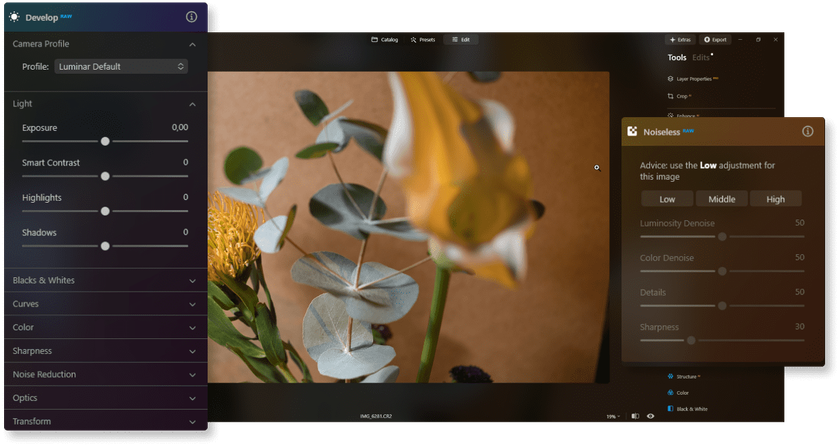
Task: Expand the Transform section
Action: click(x=106, y=421)
